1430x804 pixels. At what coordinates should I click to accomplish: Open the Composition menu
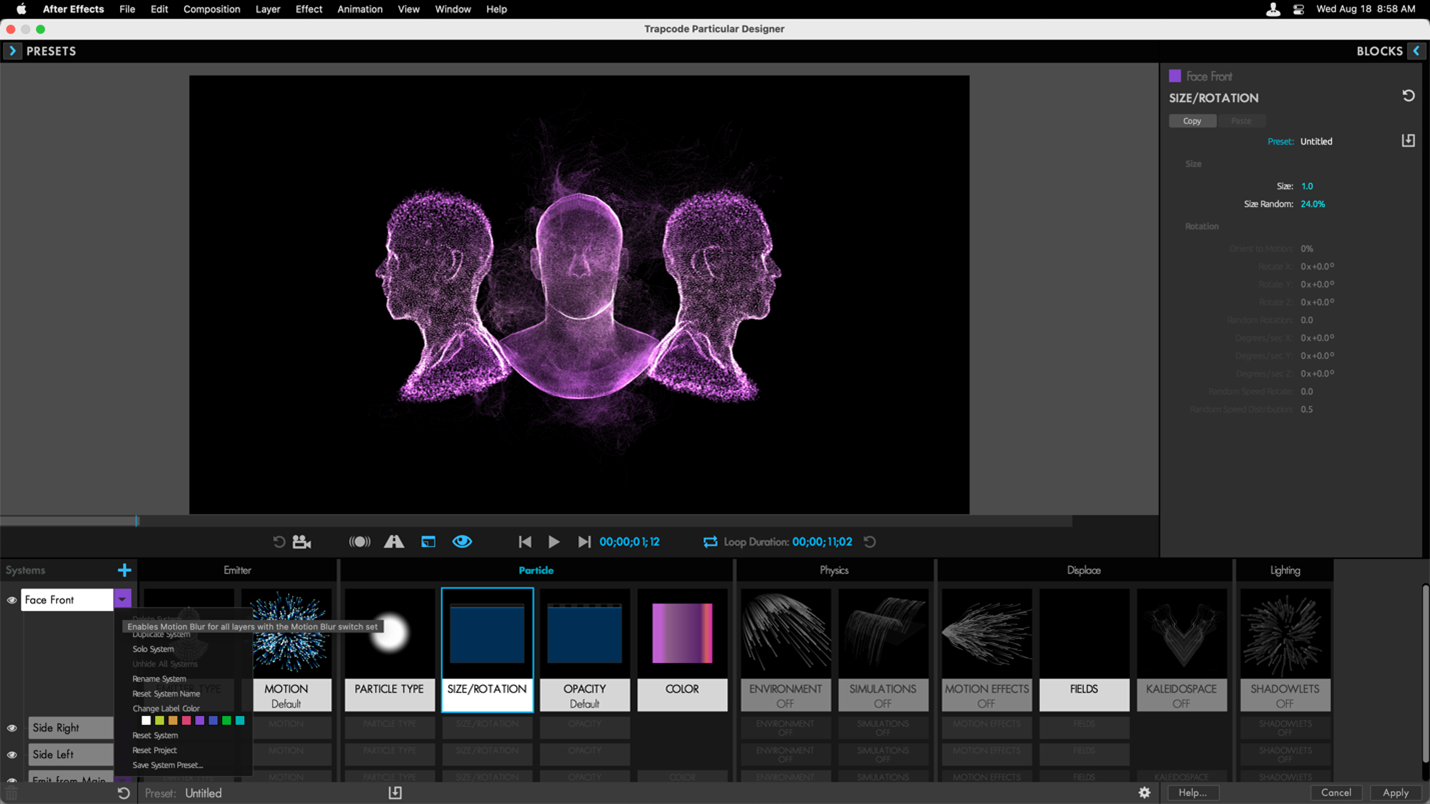(x=212, y=9)
